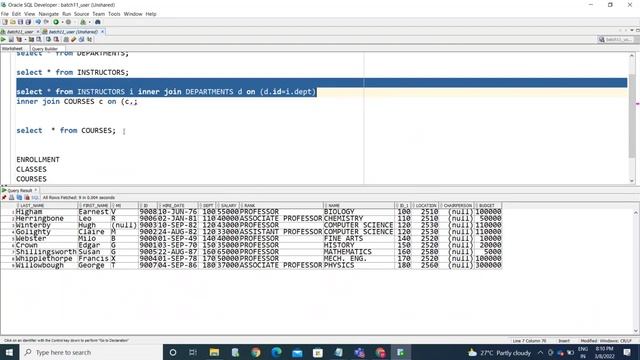Click the Save icon in main toolbar
This screenshot has height=360, width=640.
(20, 22)
